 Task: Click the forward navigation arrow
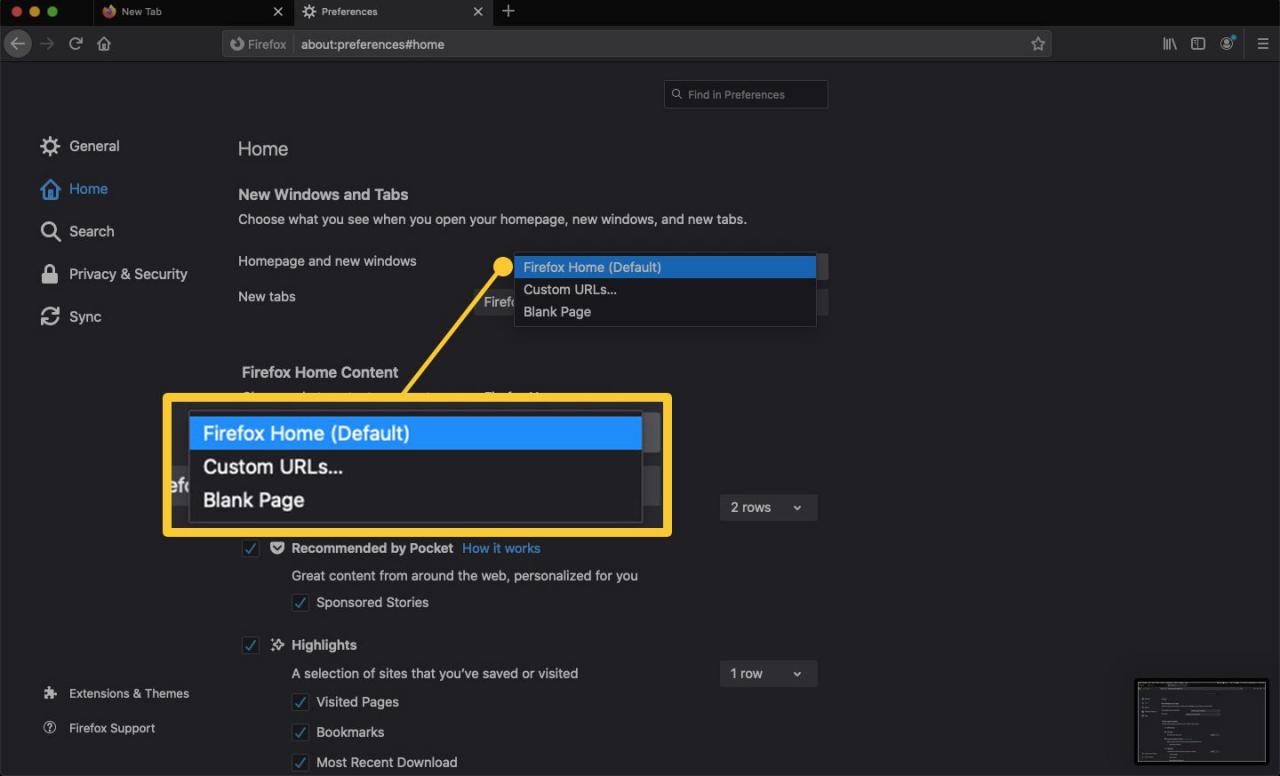click(x=47, y=44)
